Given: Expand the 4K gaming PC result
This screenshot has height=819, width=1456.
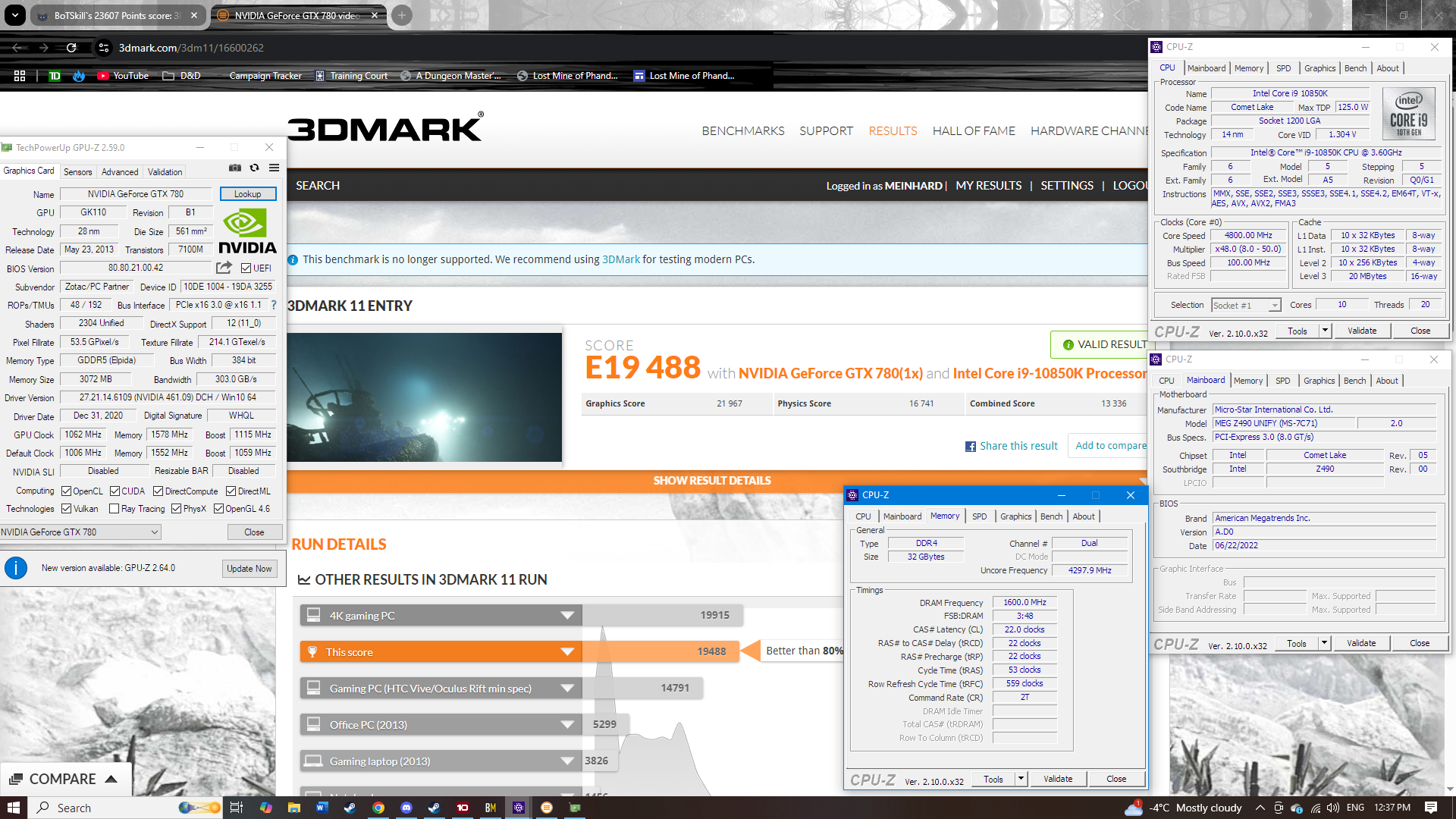Looking at the screenshot, I should 566,616.
